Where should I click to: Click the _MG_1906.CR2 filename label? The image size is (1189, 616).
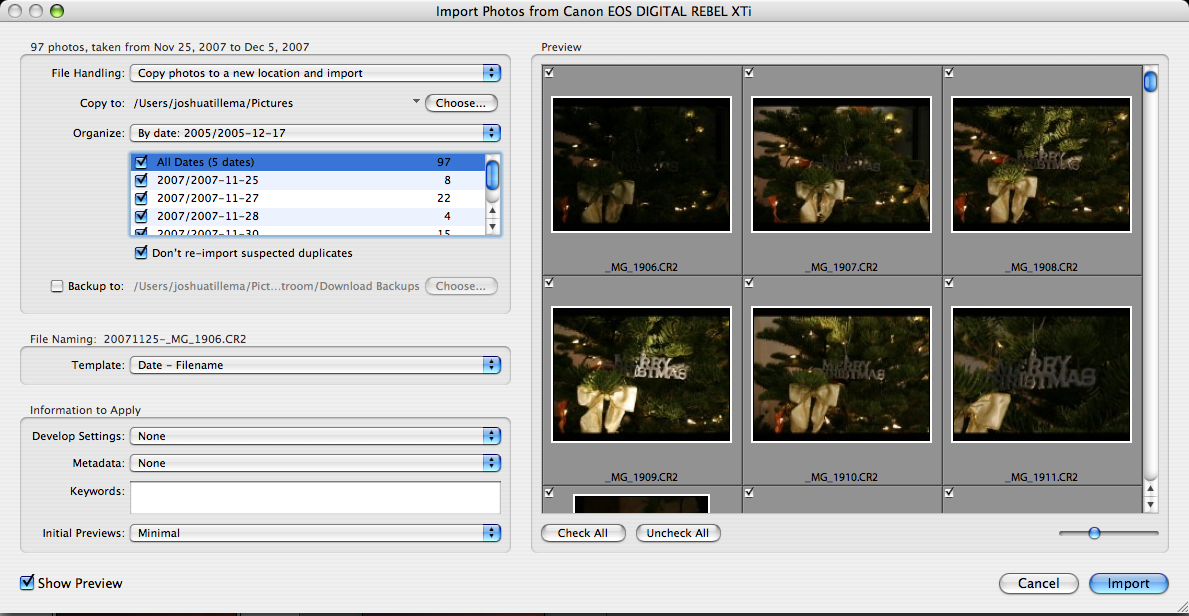pos(642,267)
